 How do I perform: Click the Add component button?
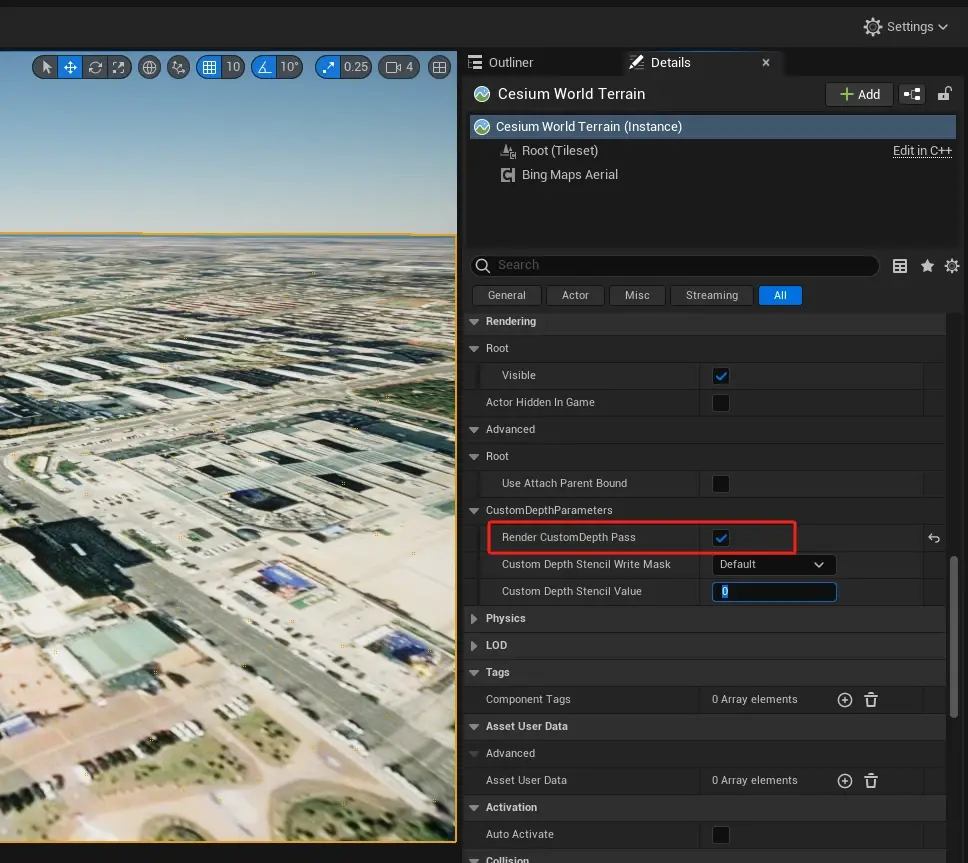859,94
